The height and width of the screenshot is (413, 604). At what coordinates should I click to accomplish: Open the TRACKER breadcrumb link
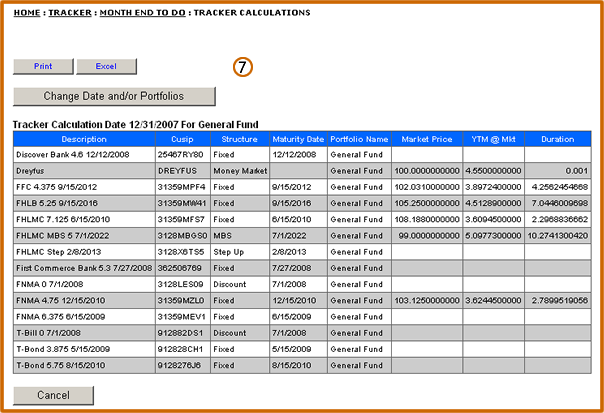pos(70,13)
